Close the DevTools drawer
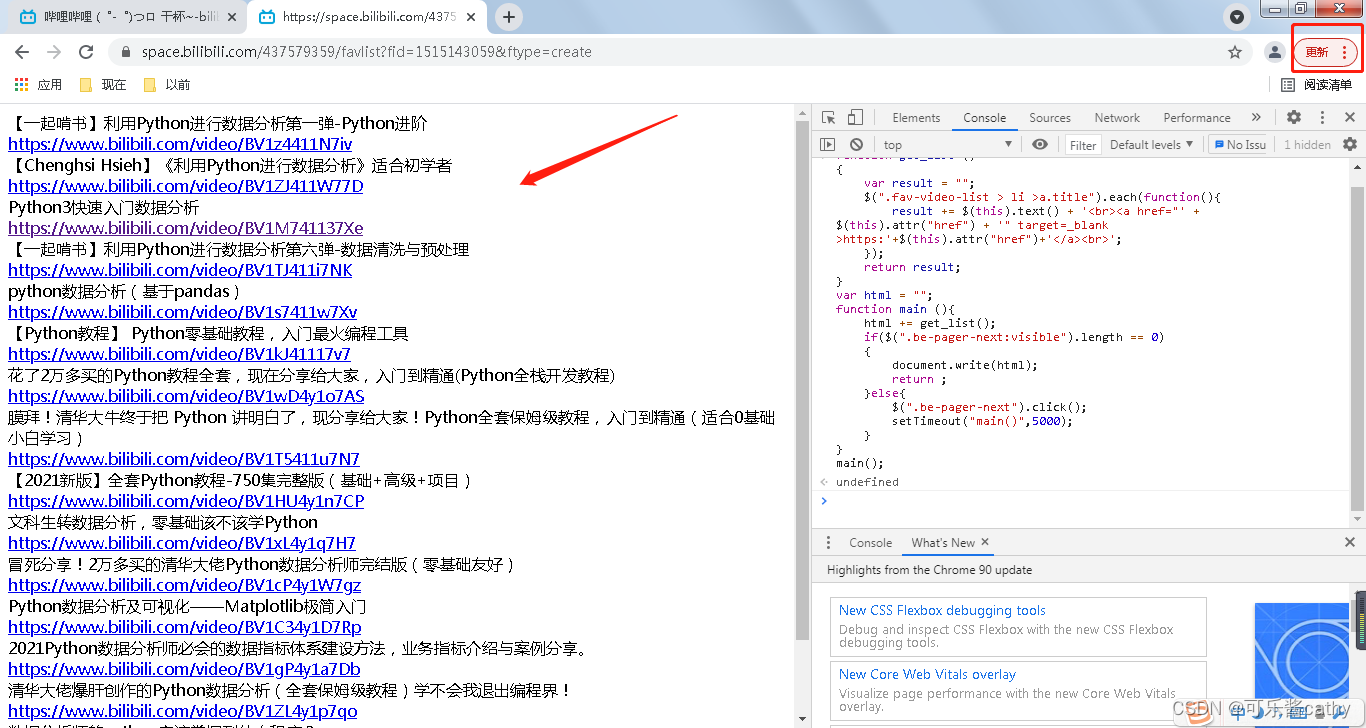The height and width of the screenshot is (728, 1366). [1349, 543]
